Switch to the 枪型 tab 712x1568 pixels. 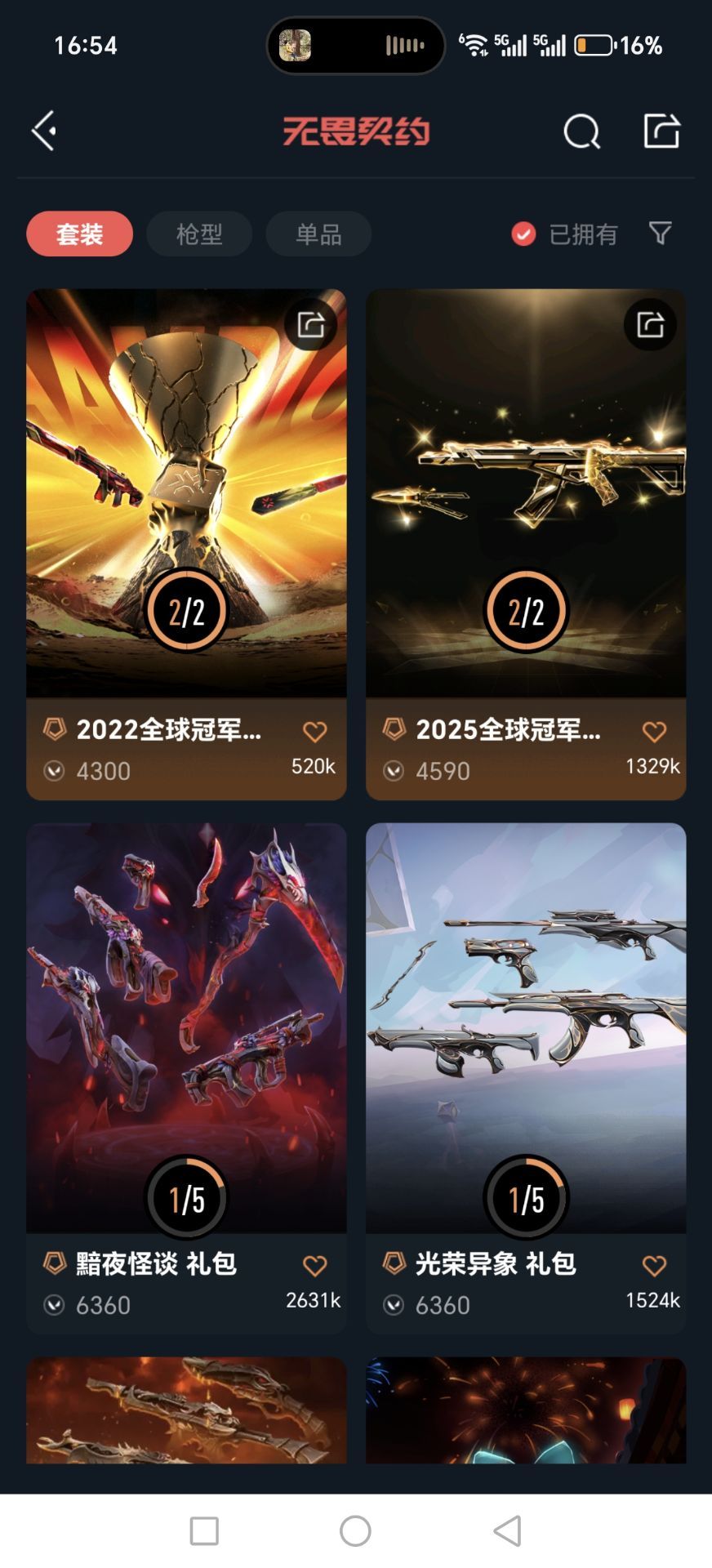click(x=199, y=234)
